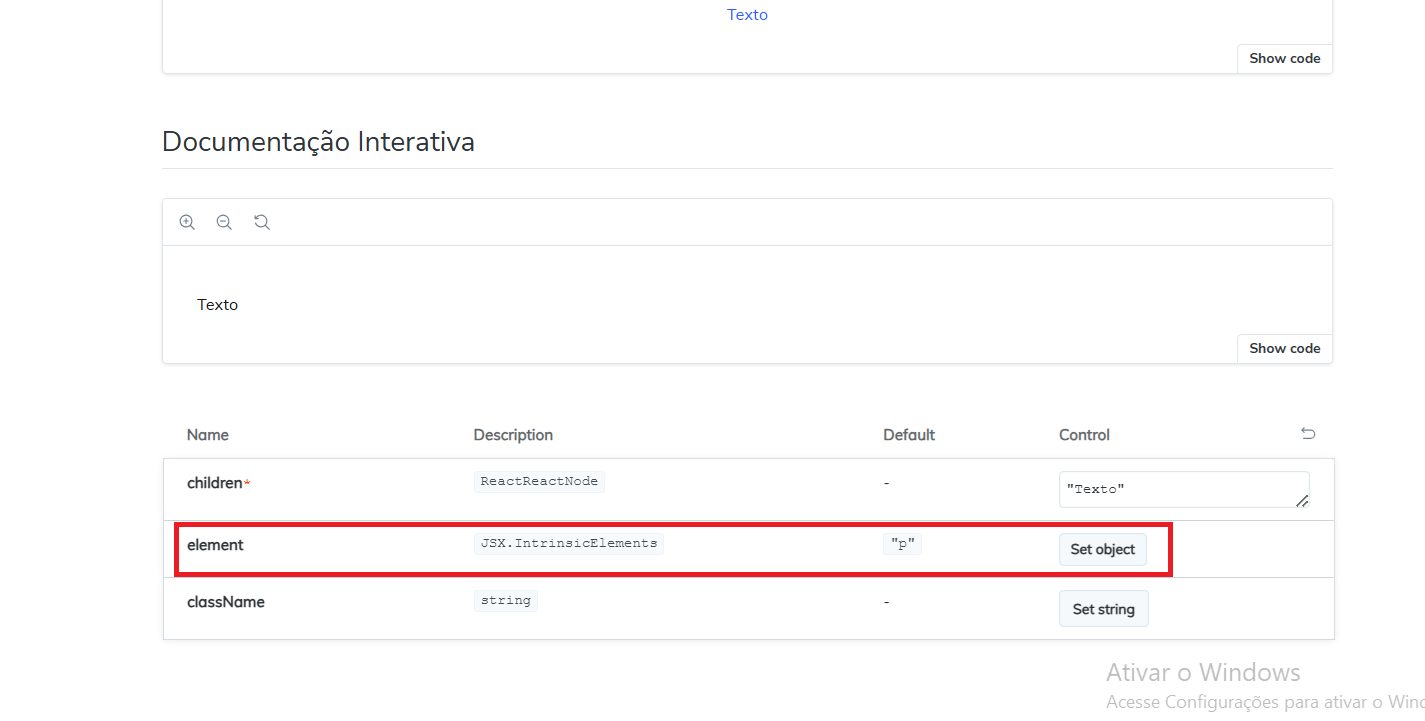Edit the children control text field

click(1184, 490)
